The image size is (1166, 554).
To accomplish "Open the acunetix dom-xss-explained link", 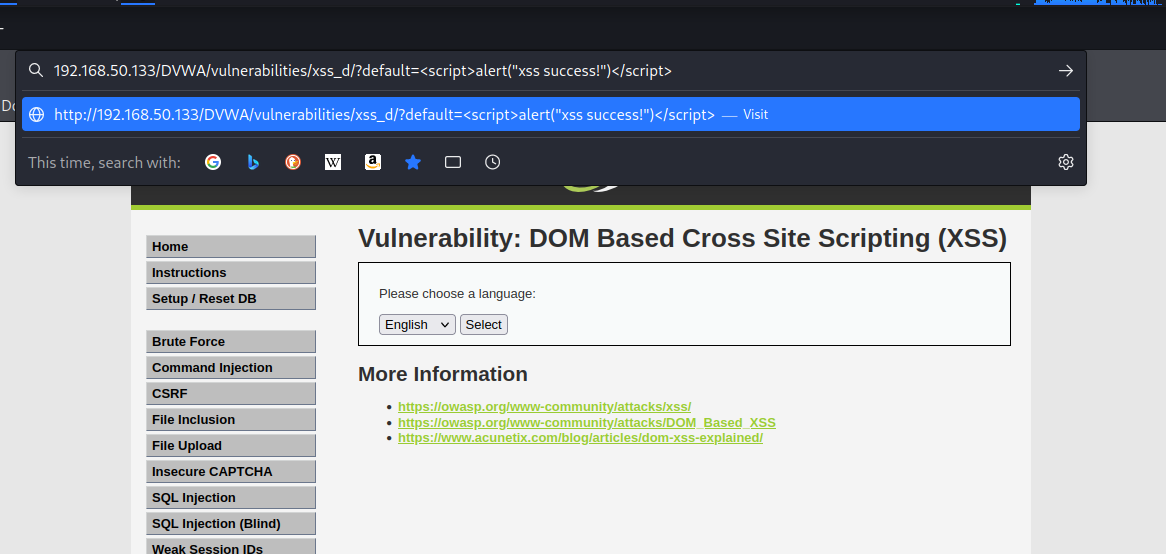I will [581, 438].
